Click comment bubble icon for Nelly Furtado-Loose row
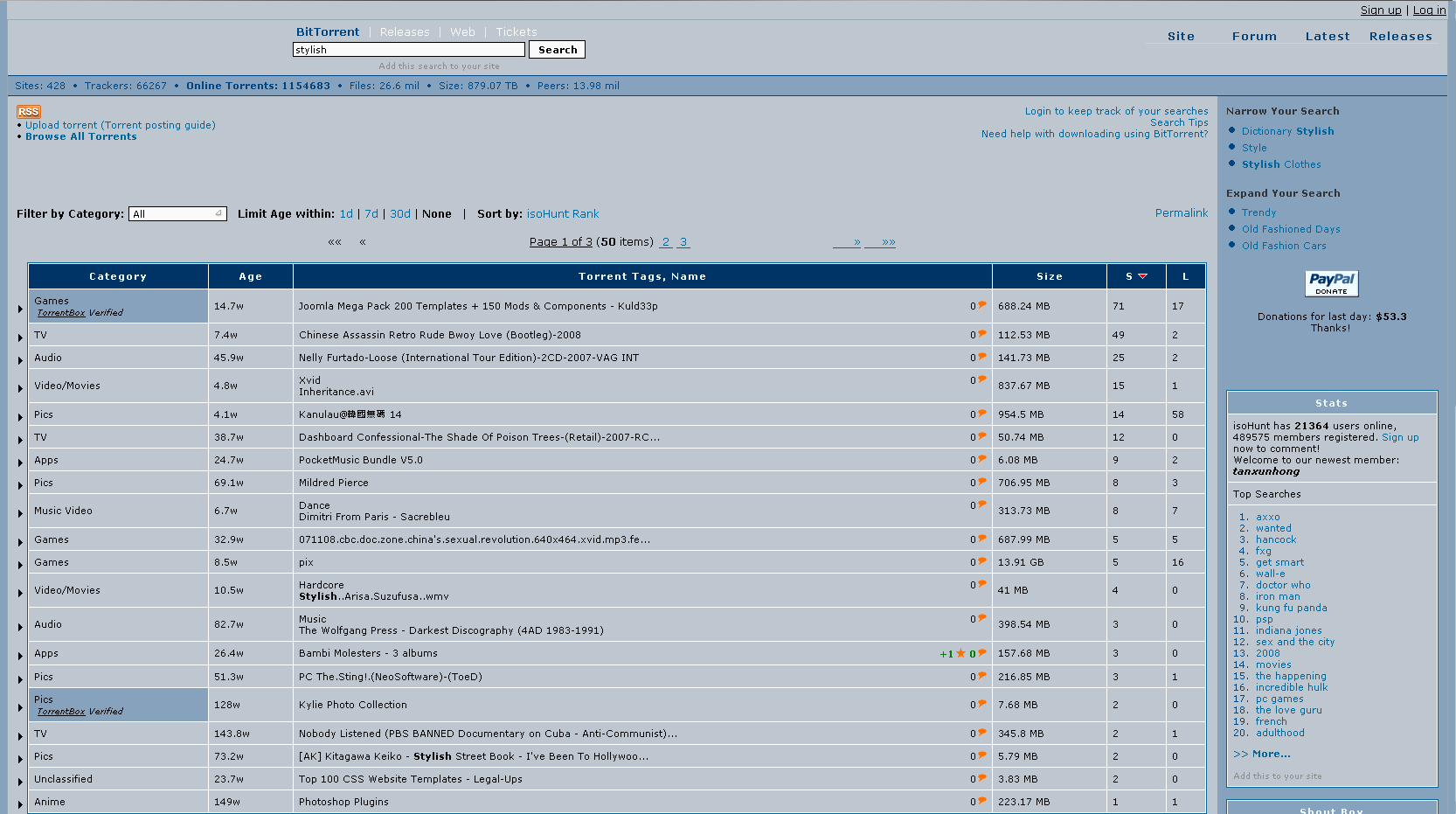This screenshot has width=1456, height=814. 982,357
